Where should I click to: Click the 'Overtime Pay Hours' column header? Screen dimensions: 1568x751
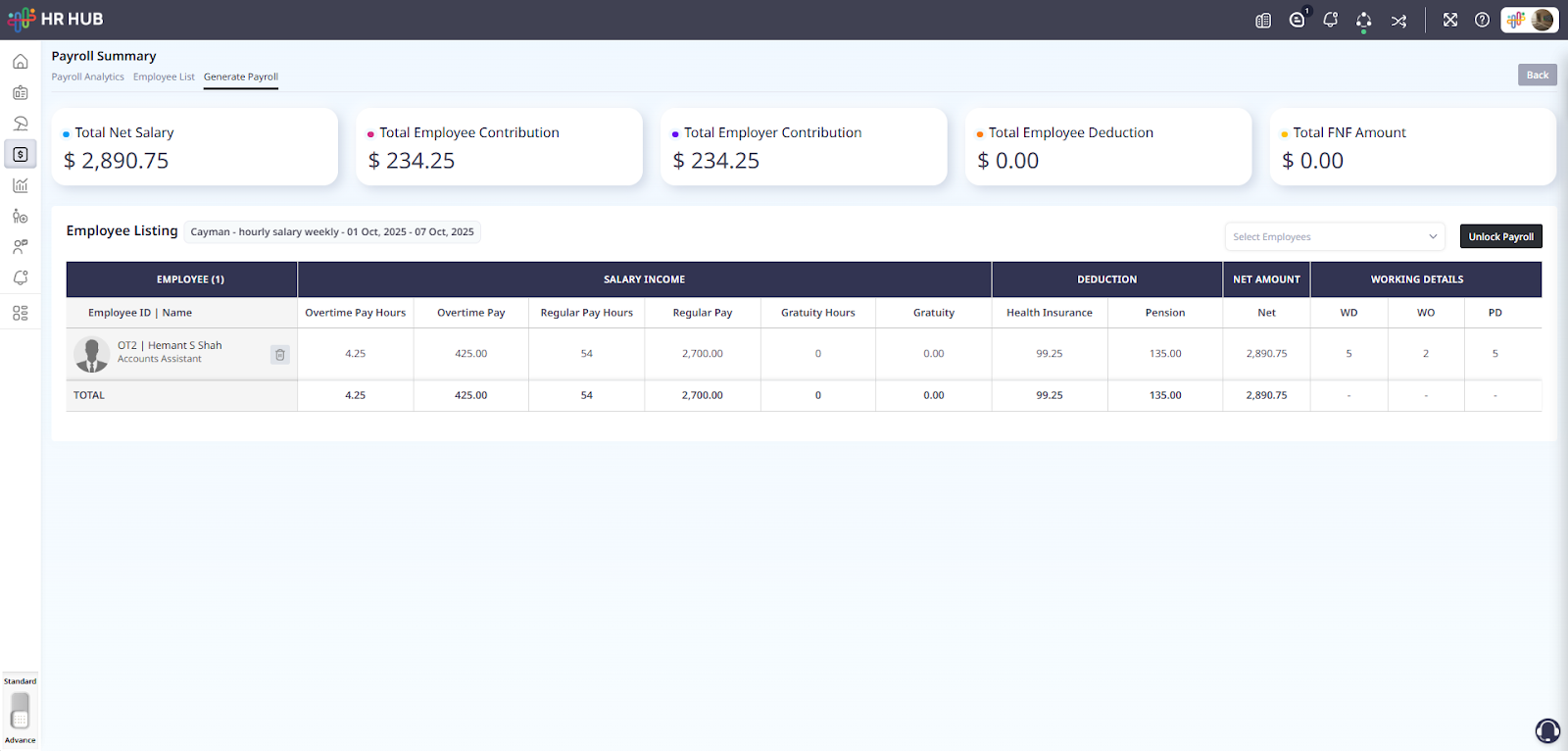coord(356,313)
